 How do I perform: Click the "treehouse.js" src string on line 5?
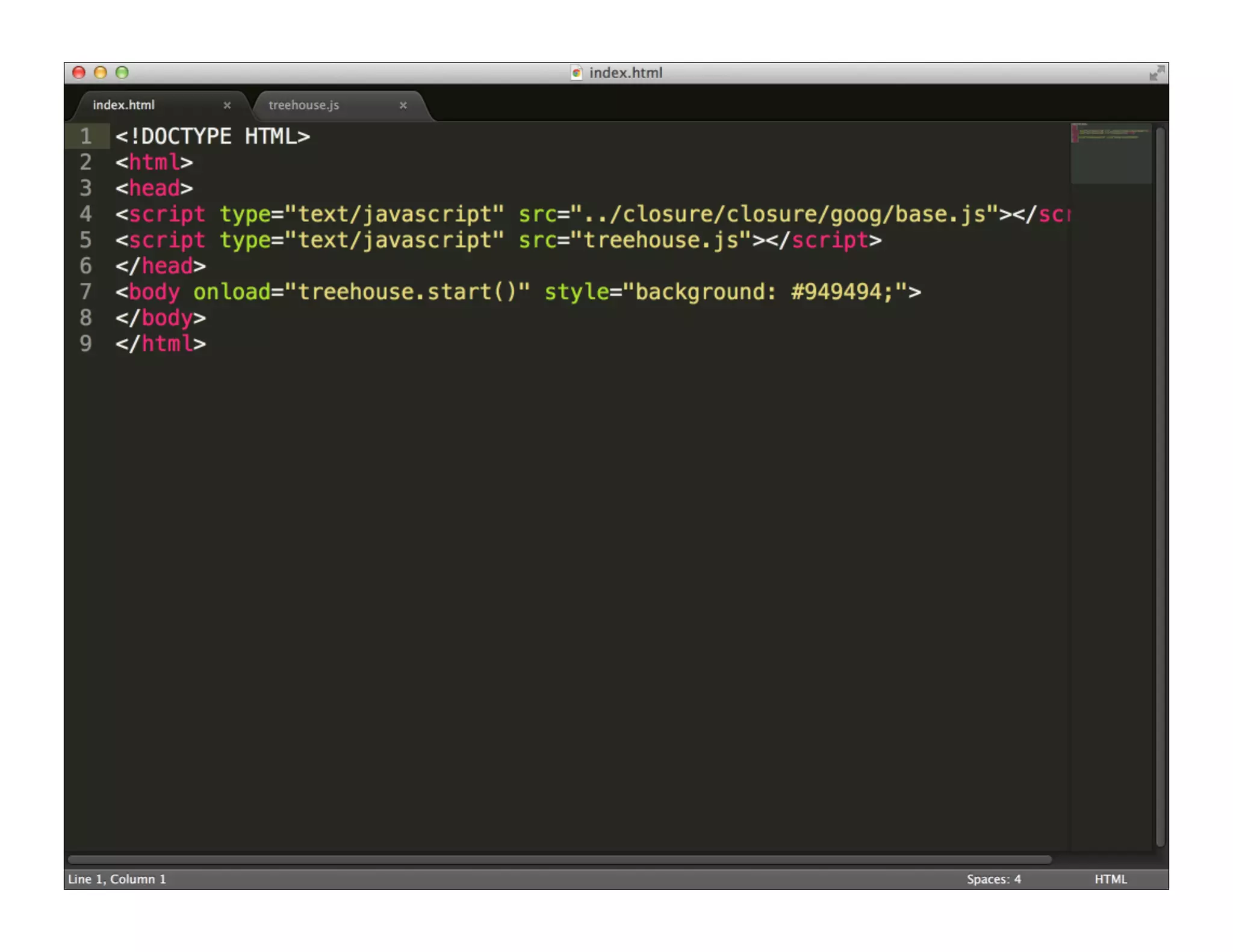(x=660, y=240)
